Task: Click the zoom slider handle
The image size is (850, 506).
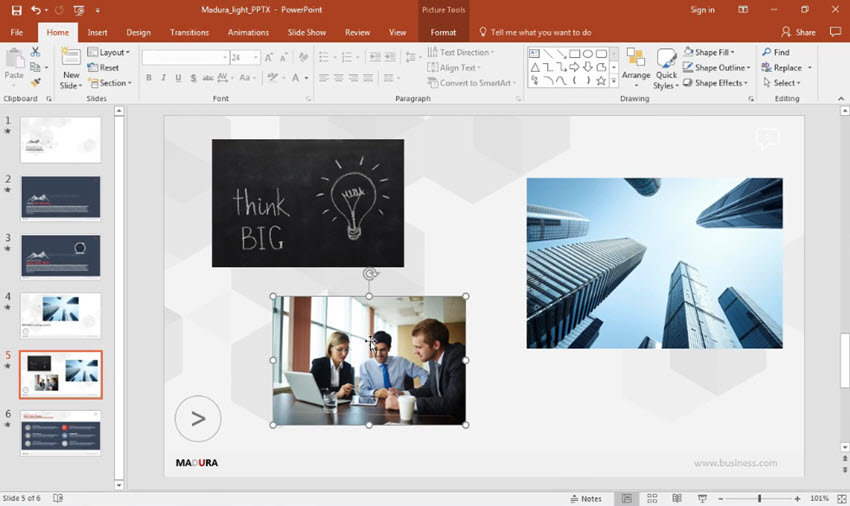Action: coord(759,498)
